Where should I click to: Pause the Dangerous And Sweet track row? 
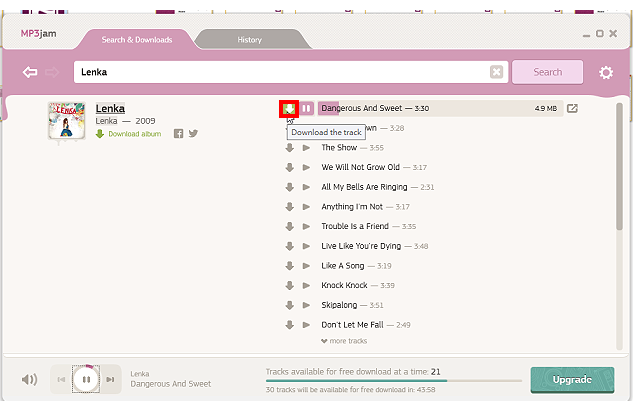(x=306, y=108)
